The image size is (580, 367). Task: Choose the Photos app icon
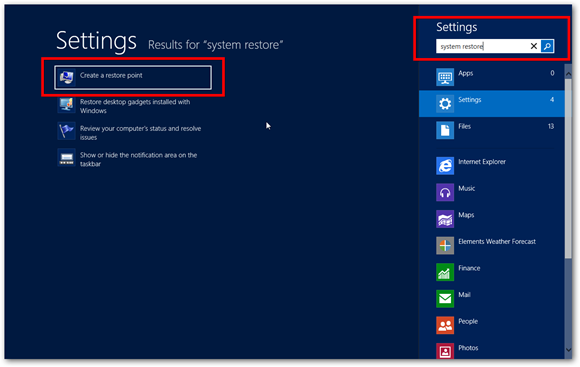coord(445,351)
